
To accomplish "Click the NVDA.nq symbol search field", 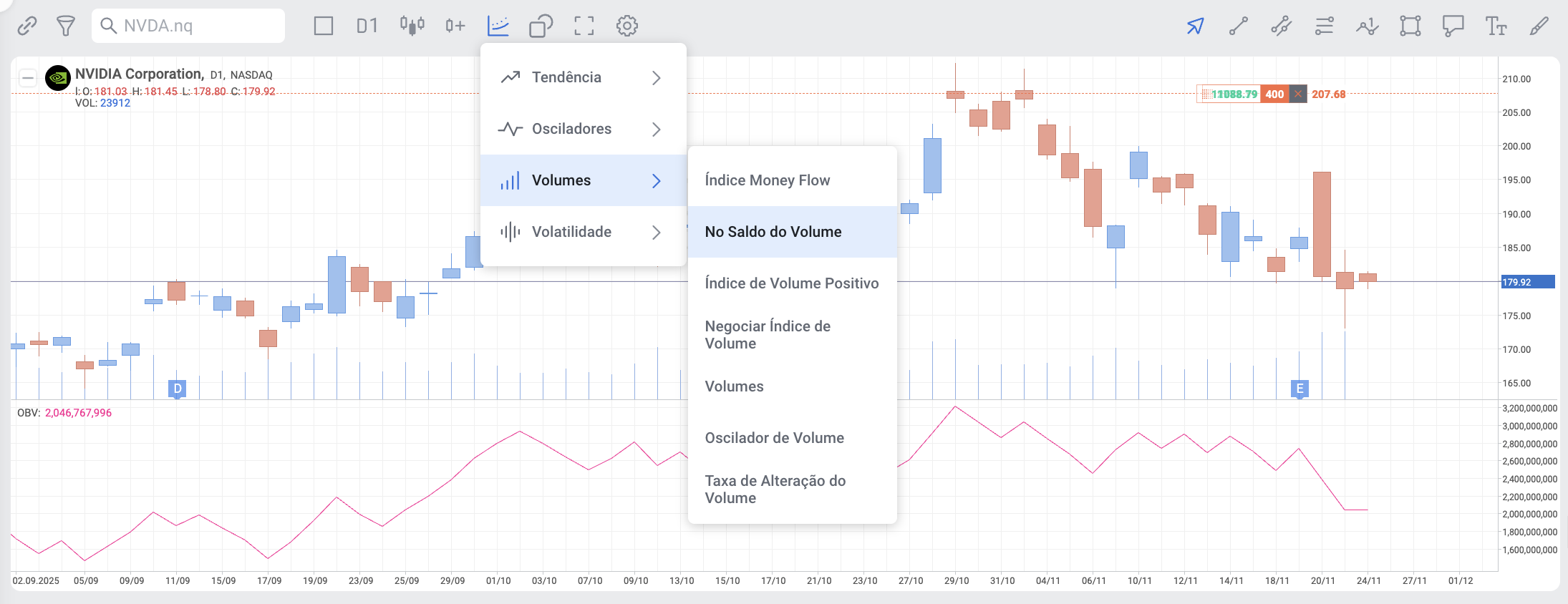I will click(x=188, y=26).
